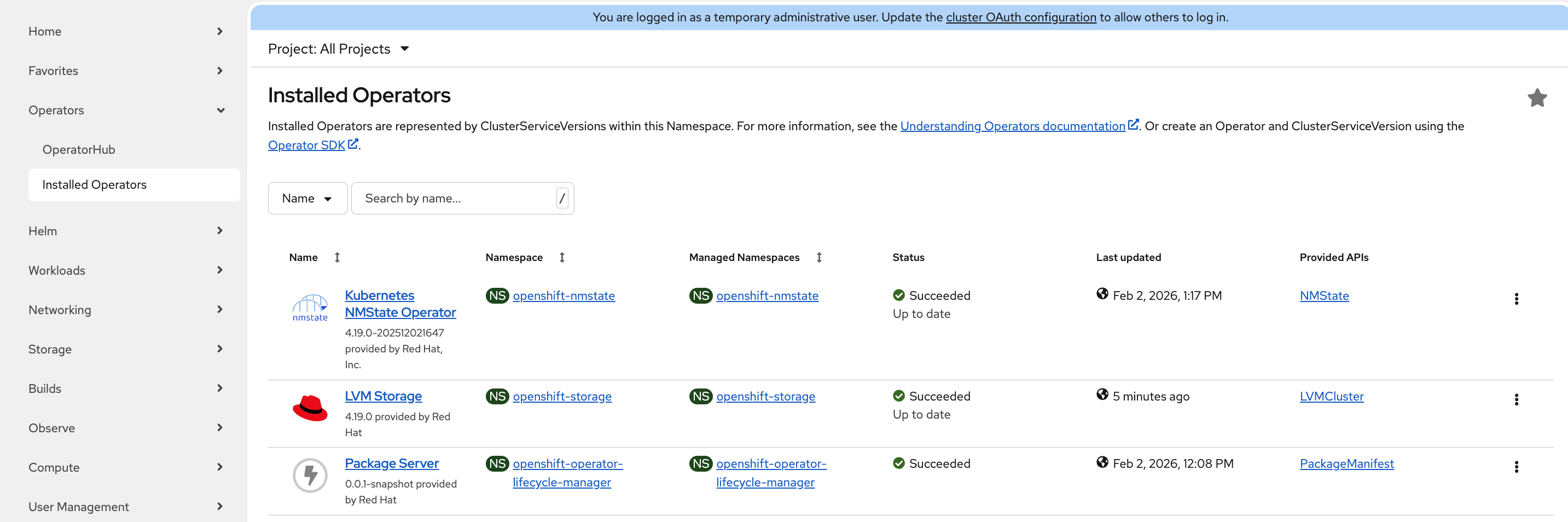The width and height of the screenshot is (1568, 522).
Task: Open openshift-operator-lifecycle-manager link in Namespace column
Action: click(567, 473)
